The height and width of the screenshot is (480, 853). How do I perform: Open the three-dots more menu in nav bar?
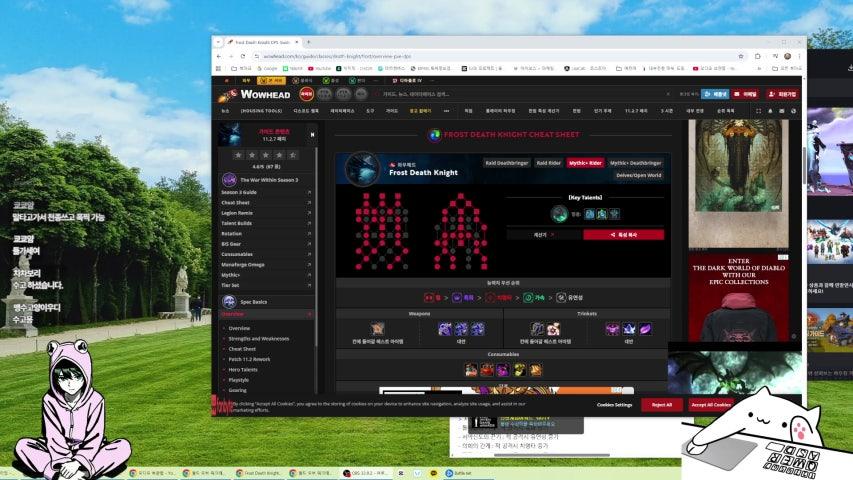coord(447,111)
